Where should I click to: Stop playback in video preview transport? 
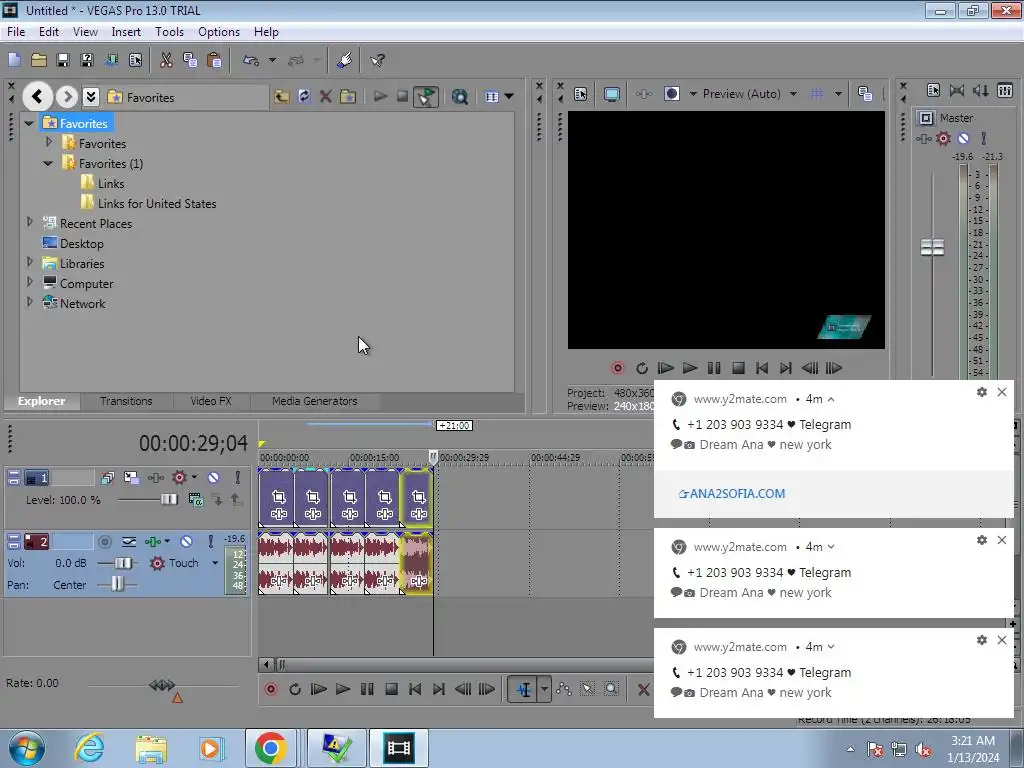coord(739,368)
